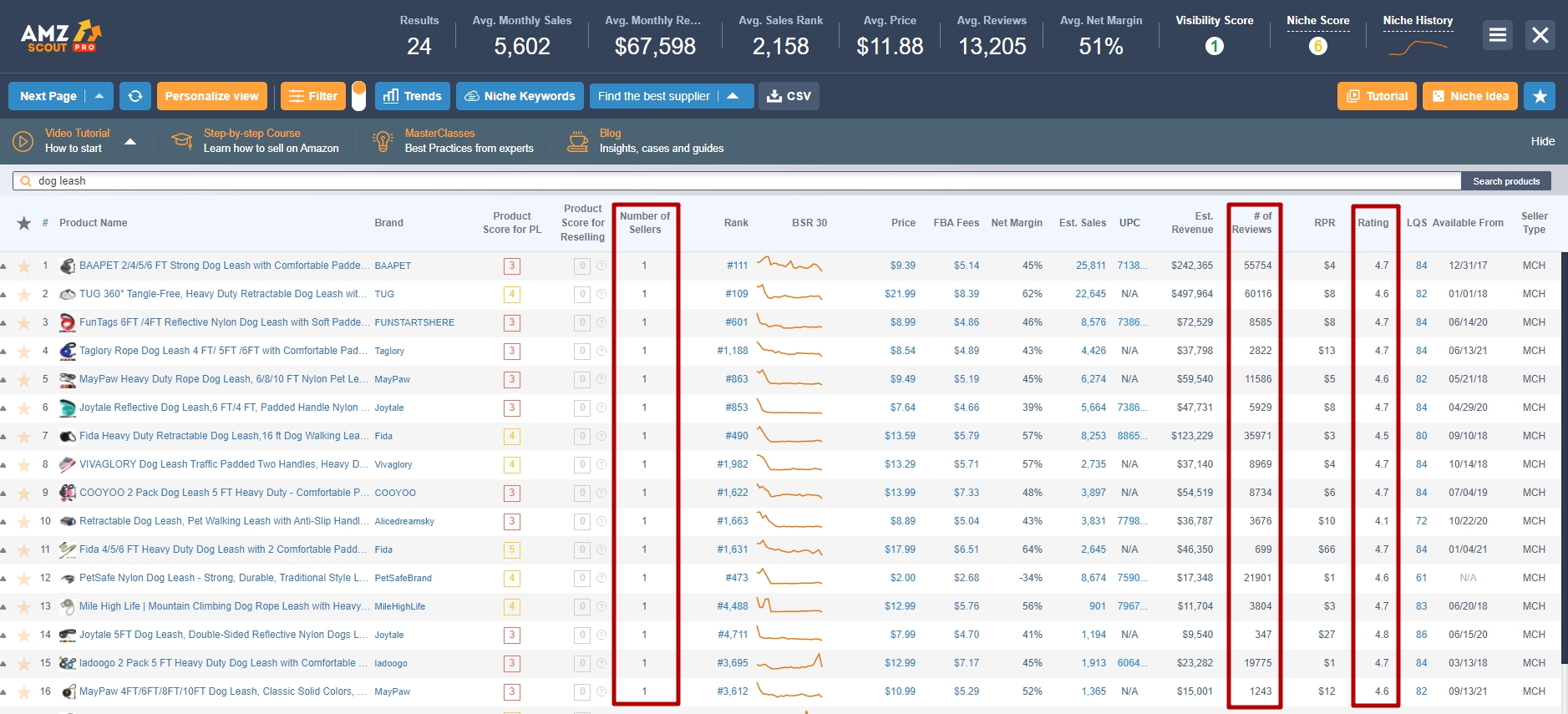Favorite the FunTags 6FT leash row star
Screen dimensions: 1568x714
[x=24, y=323]
